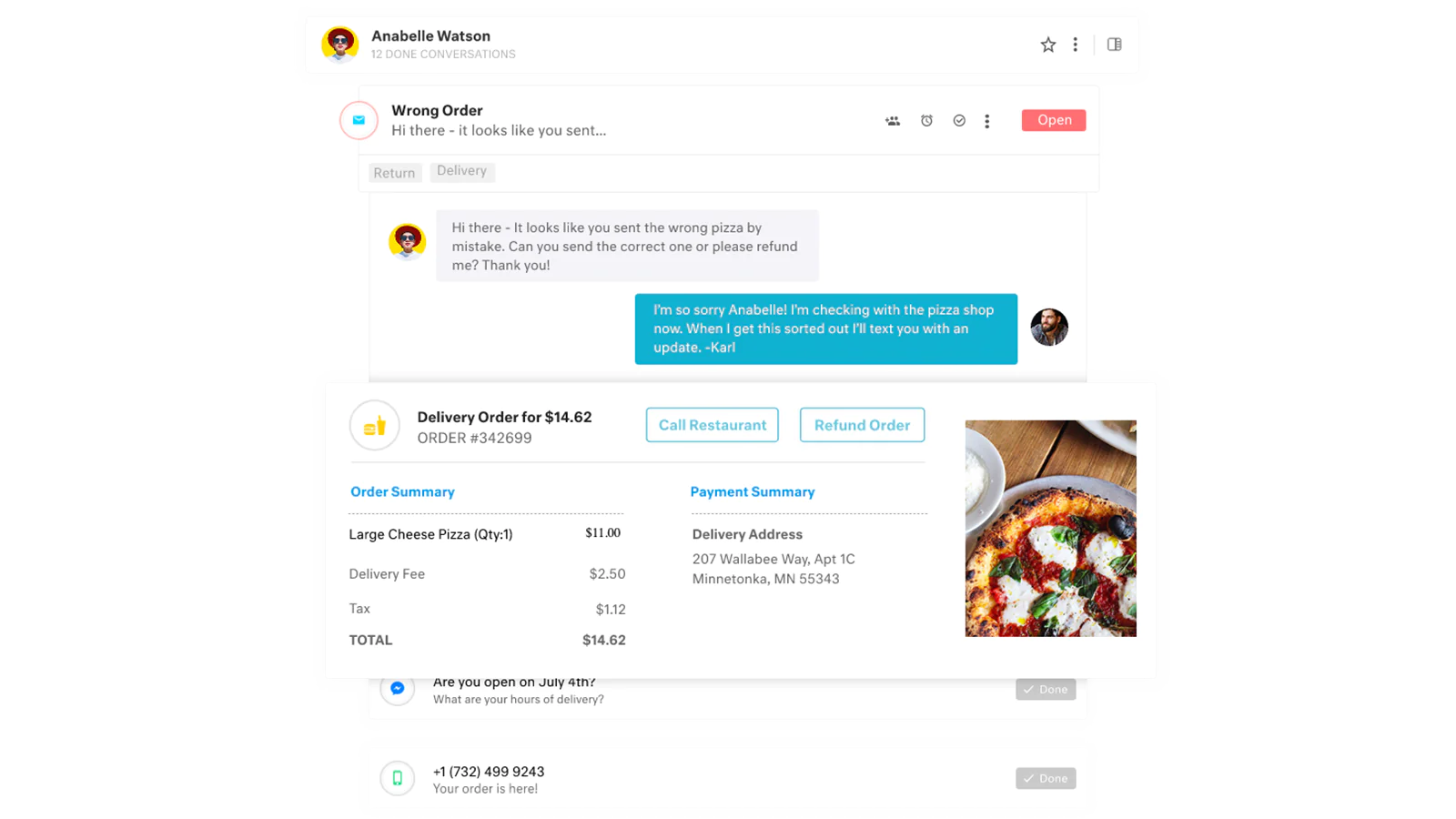Click the email channel icon
Image resolution: width=1456 pixels, height=819 pixels.
[x=359, y=120]
